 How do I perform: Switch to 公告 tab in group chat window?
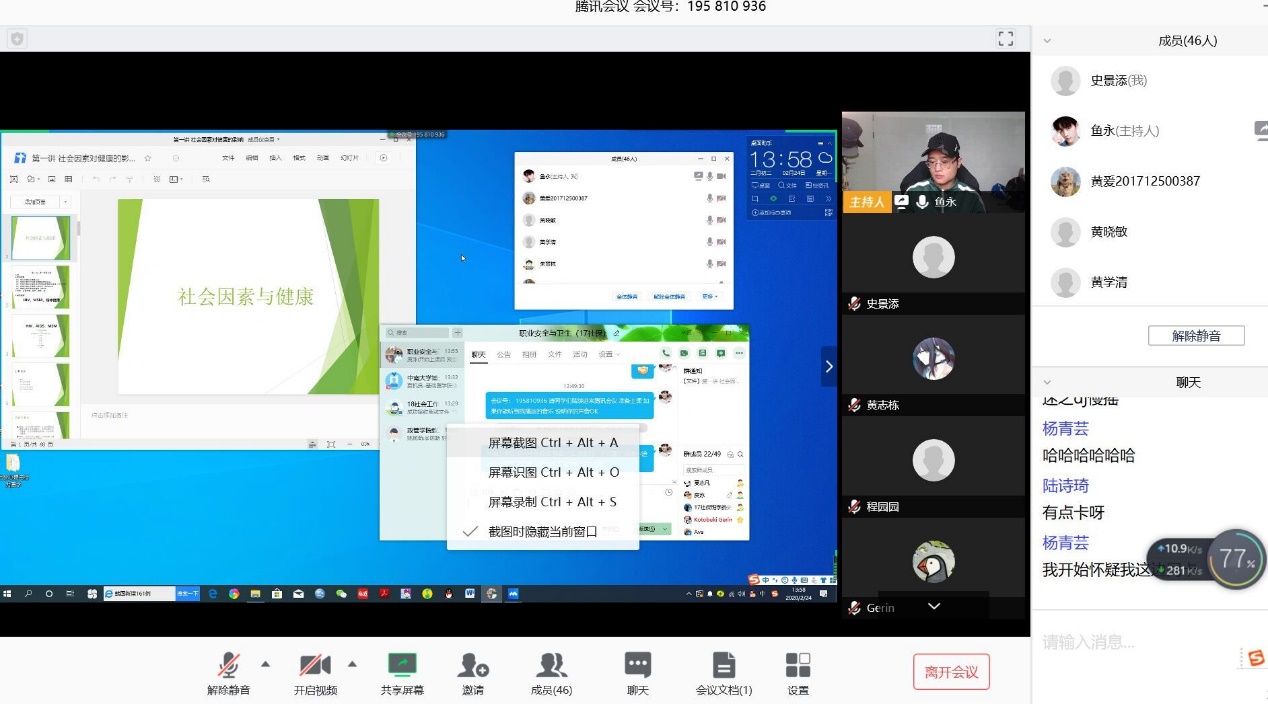[x=504, y=354]
